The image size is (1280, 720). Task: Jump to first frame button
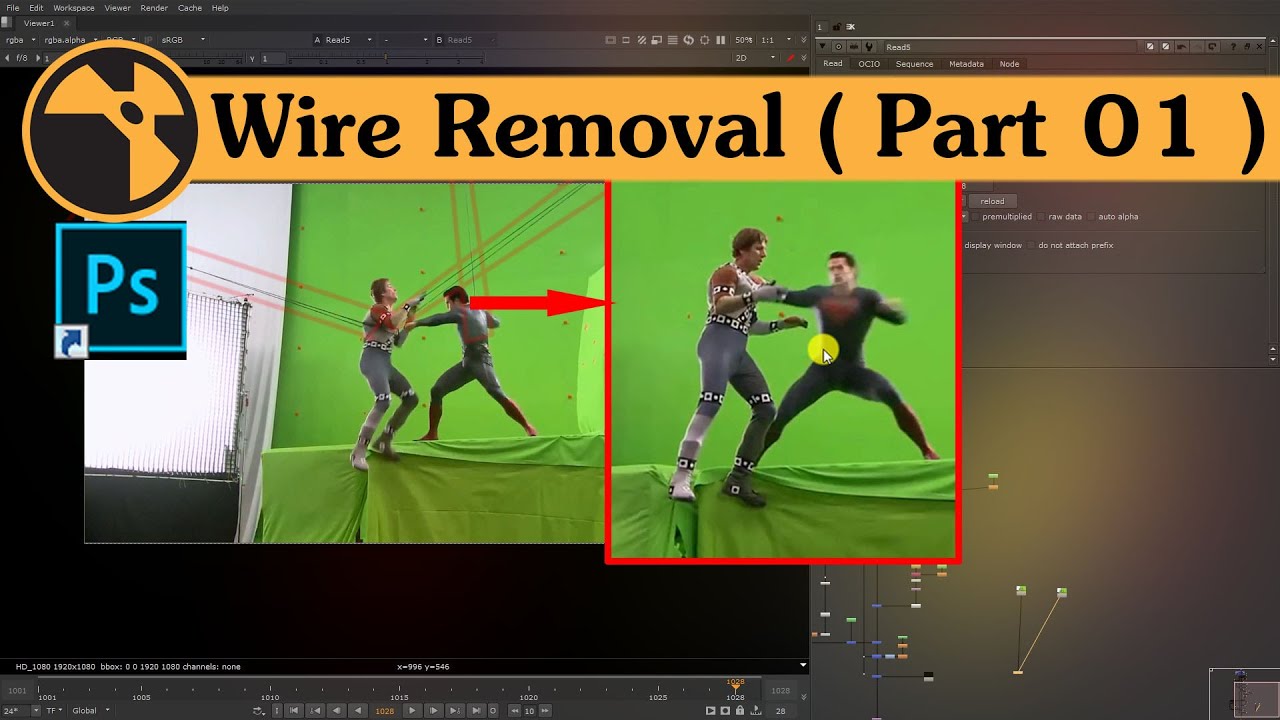point(293,711)
